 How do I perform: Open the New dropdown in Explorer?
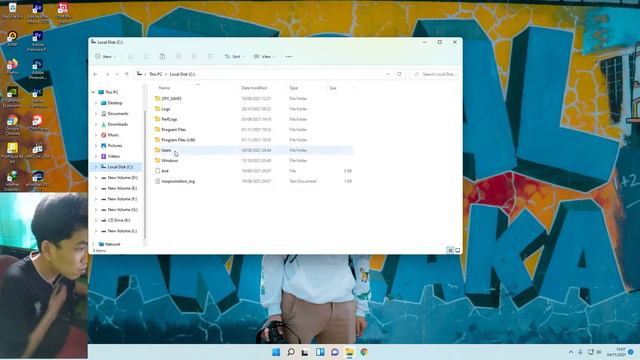point(105,56)
